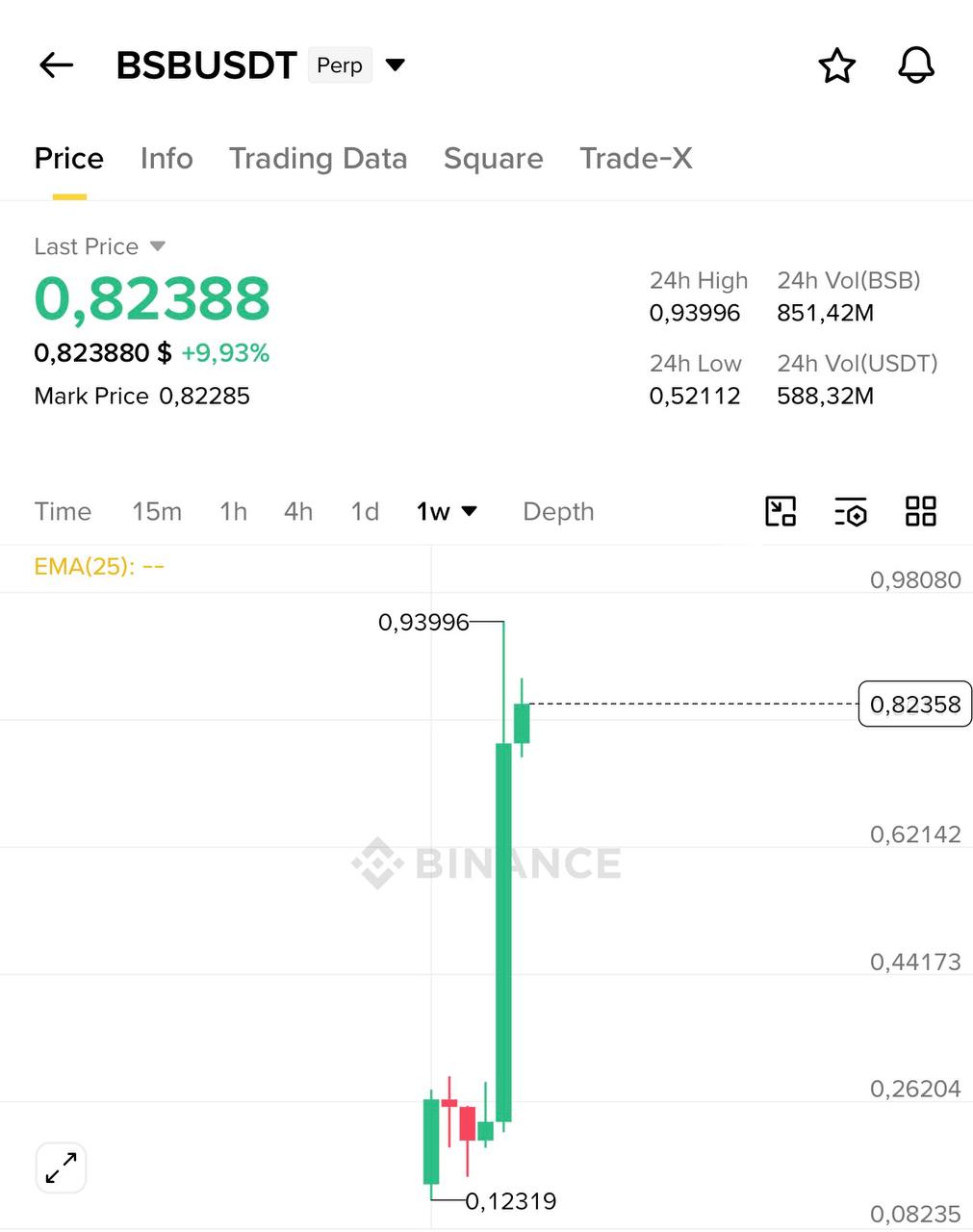Open the chart layout grid icon
The width and height of the screenshot is (973, 1232).
921,511
